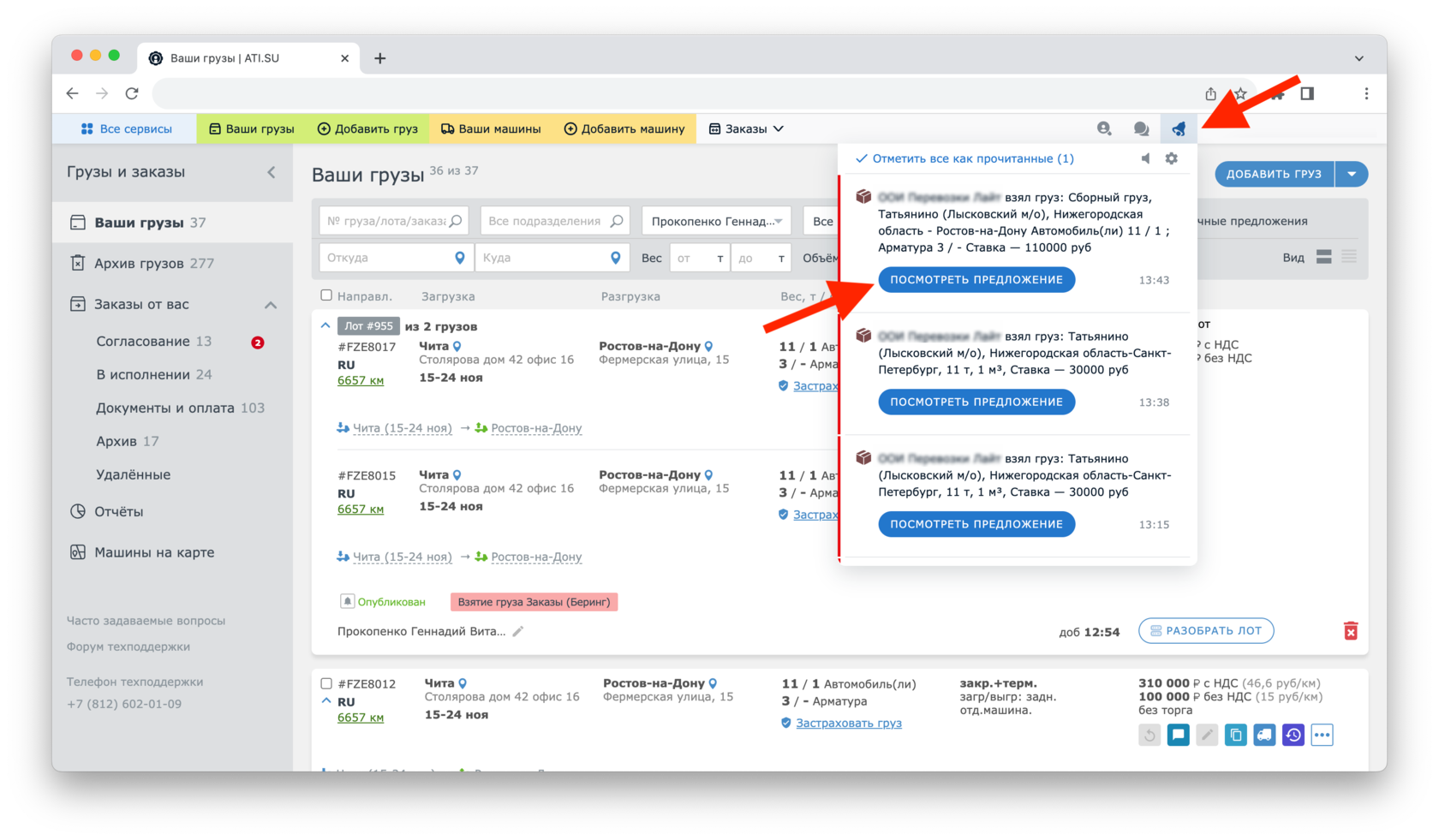1439x840 pixels.
Task: Open Chrome three-dot menu
Action: [x=1366, y=93]
